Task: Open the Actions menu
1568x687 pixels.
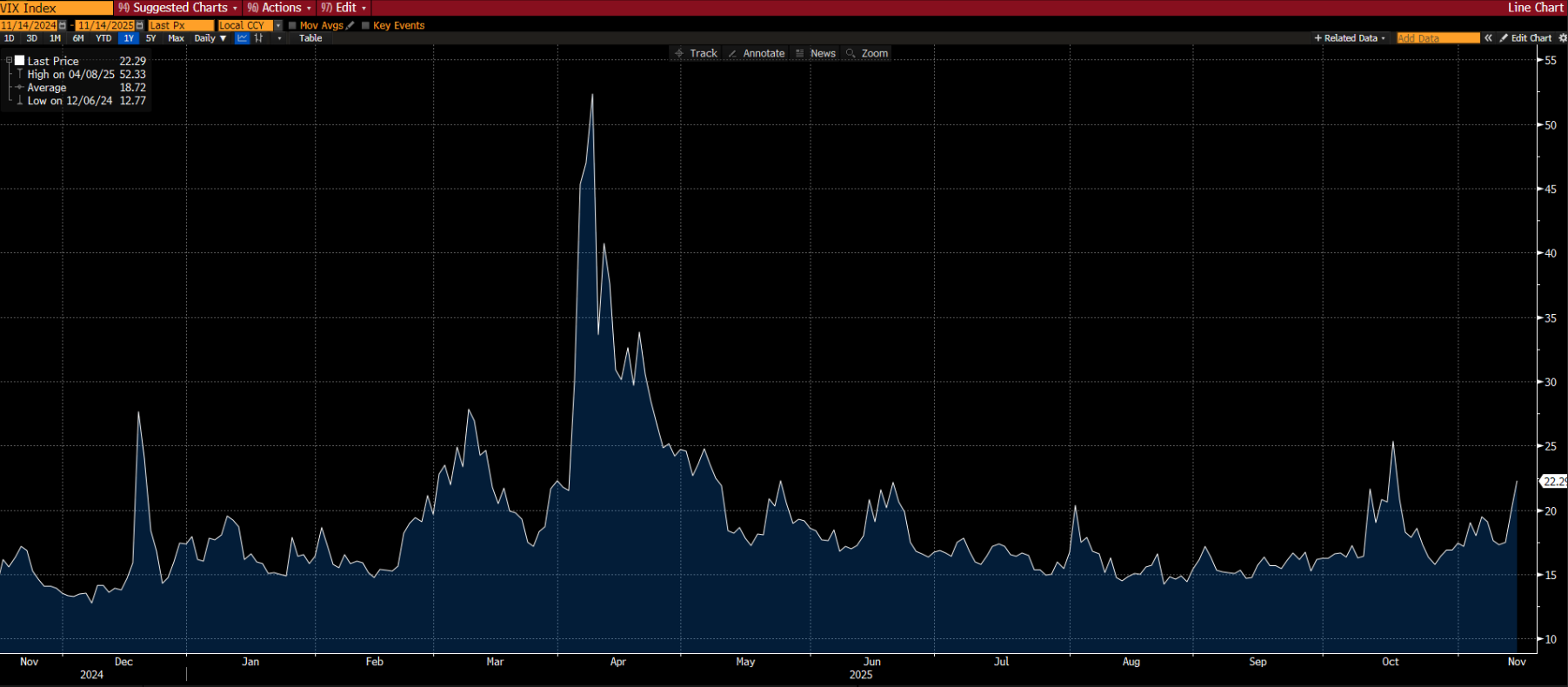Action: pos(279,8)
